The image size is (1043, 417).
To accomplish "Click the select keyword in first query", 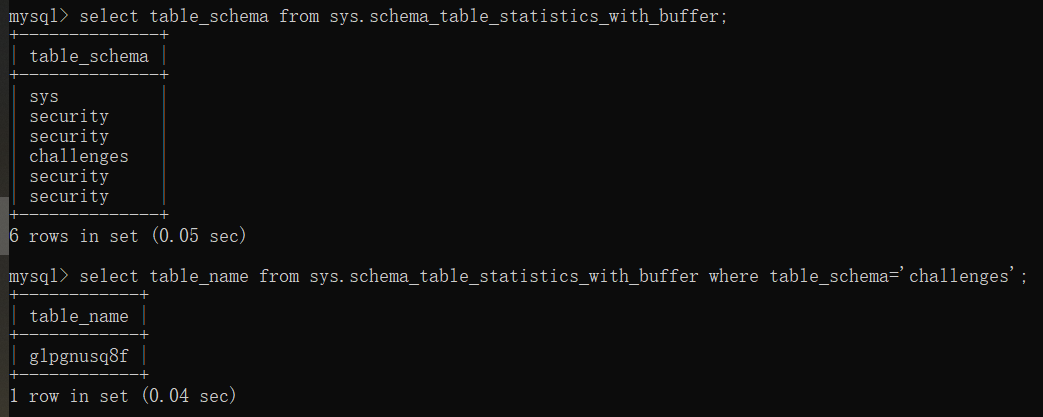I will 109,17.
